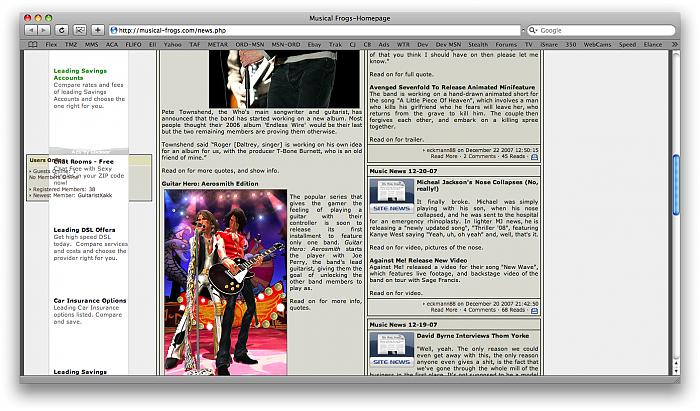
Task: Open the FLIFO bookmark
Action: click(x=133, y=45)
